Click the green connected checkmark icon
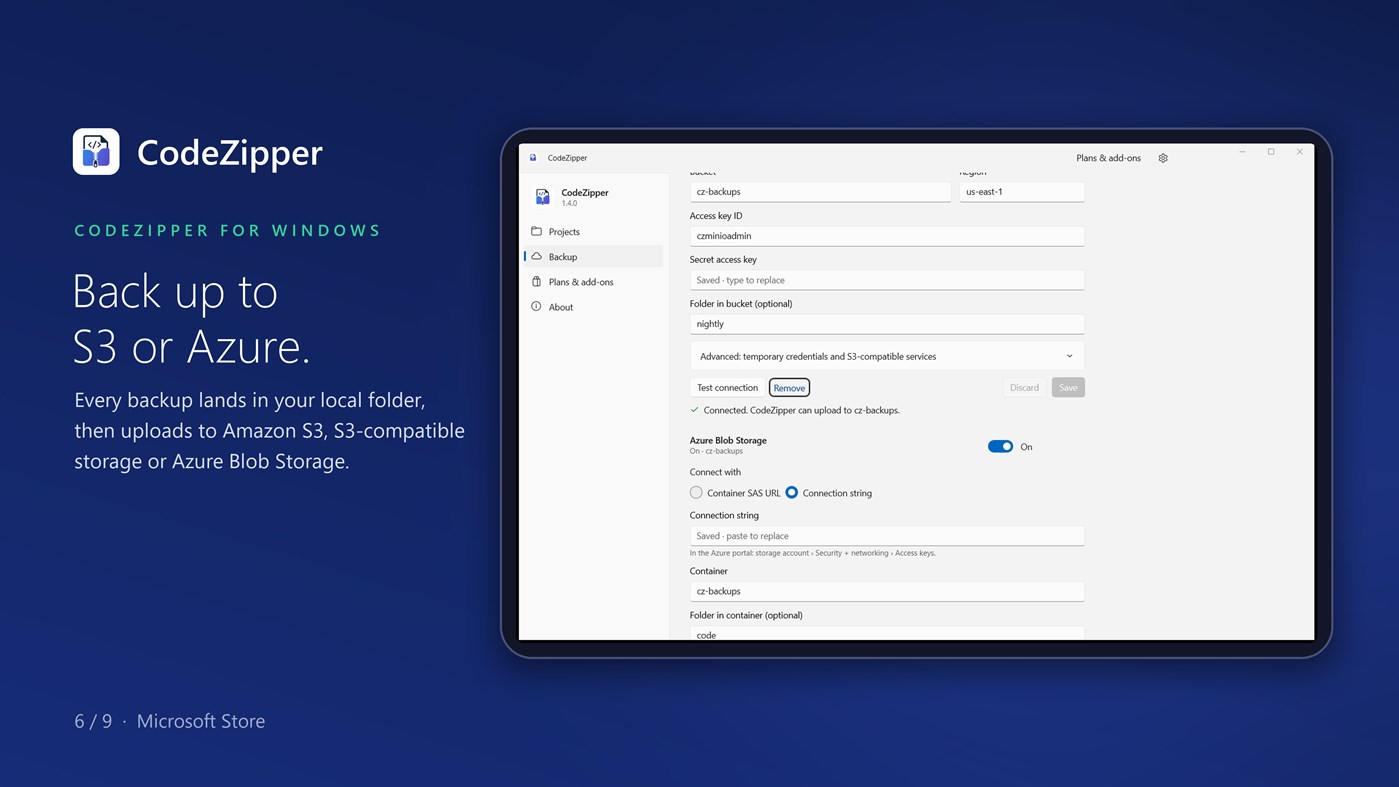 coord(695,410)
